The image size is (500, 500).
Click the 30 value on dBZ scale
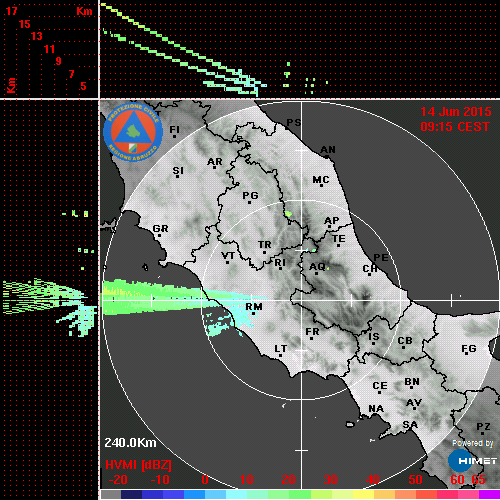(331, 480)
